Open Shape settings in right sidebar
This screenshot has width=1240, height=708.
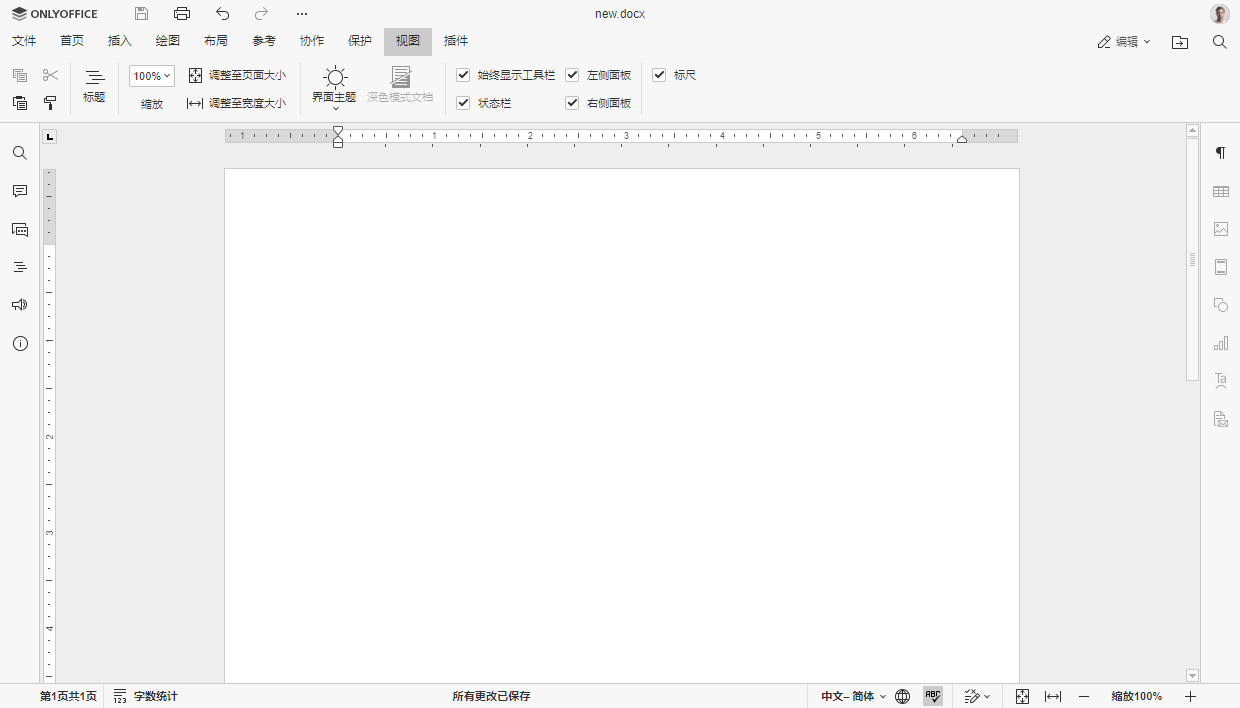click(1221, 305)
